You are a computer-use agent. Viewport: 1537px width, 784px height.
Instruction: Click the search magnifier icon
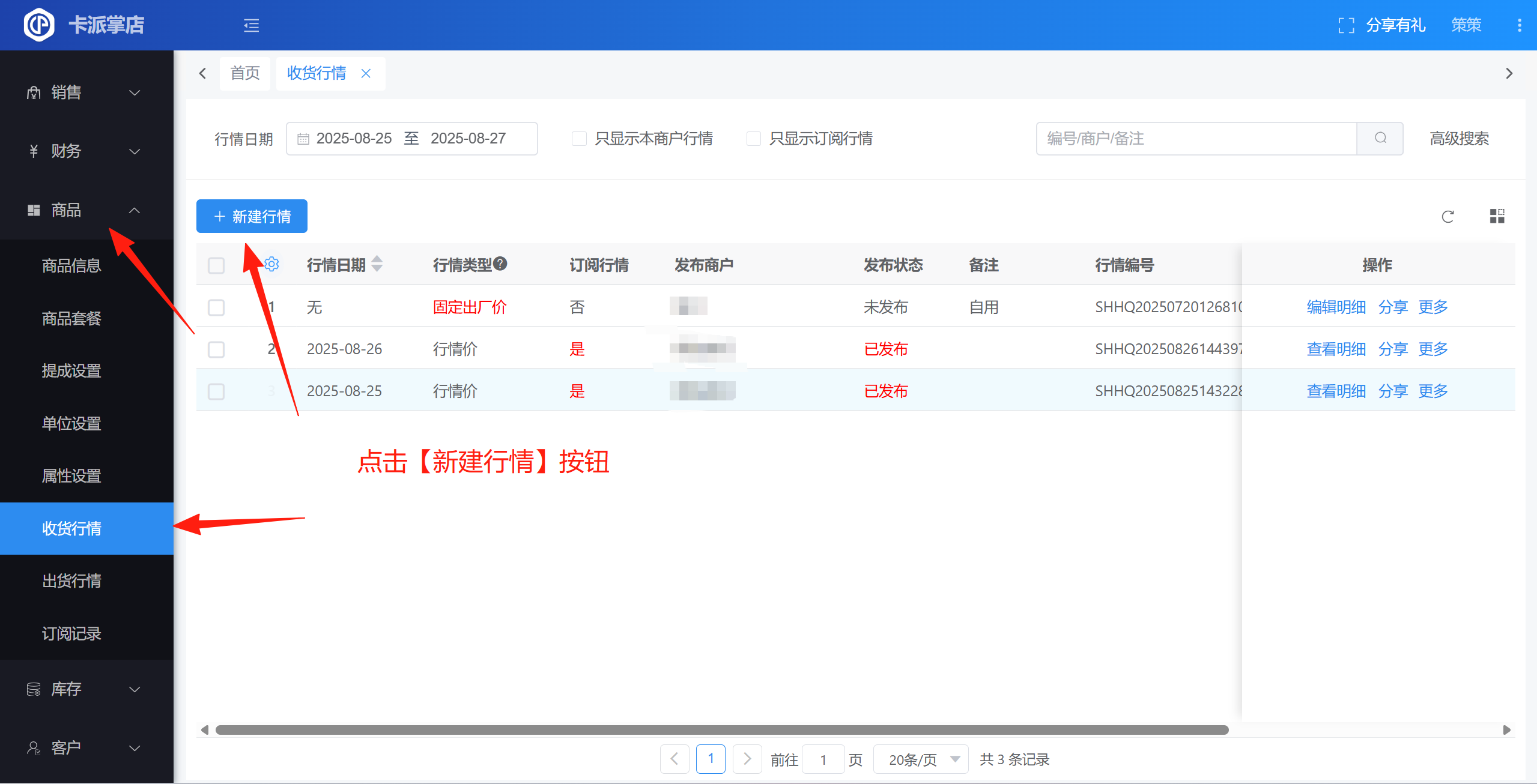point(1380,139)
